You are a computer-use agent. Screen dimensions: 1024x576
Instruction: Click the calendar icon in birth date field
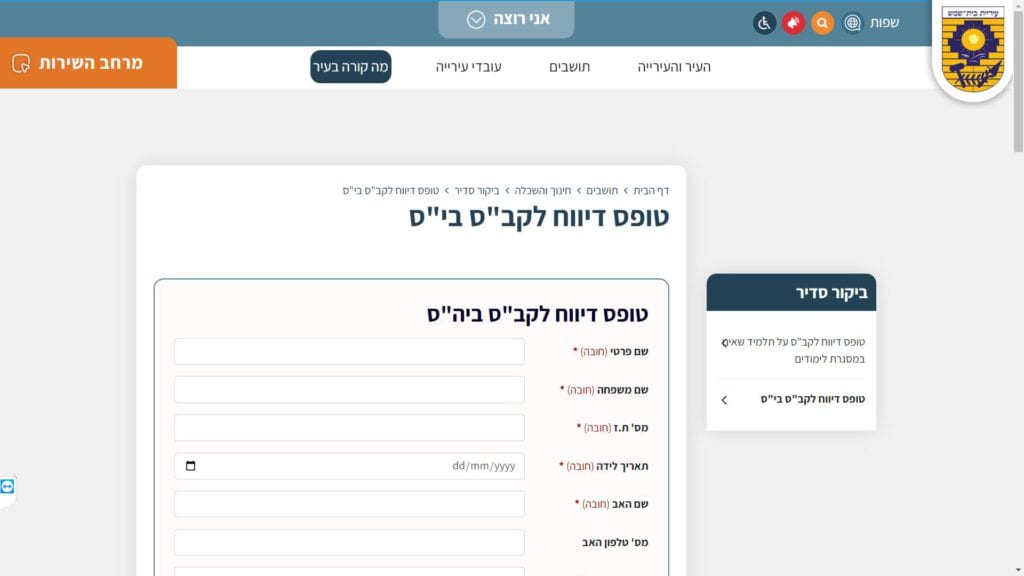point(191,466)
